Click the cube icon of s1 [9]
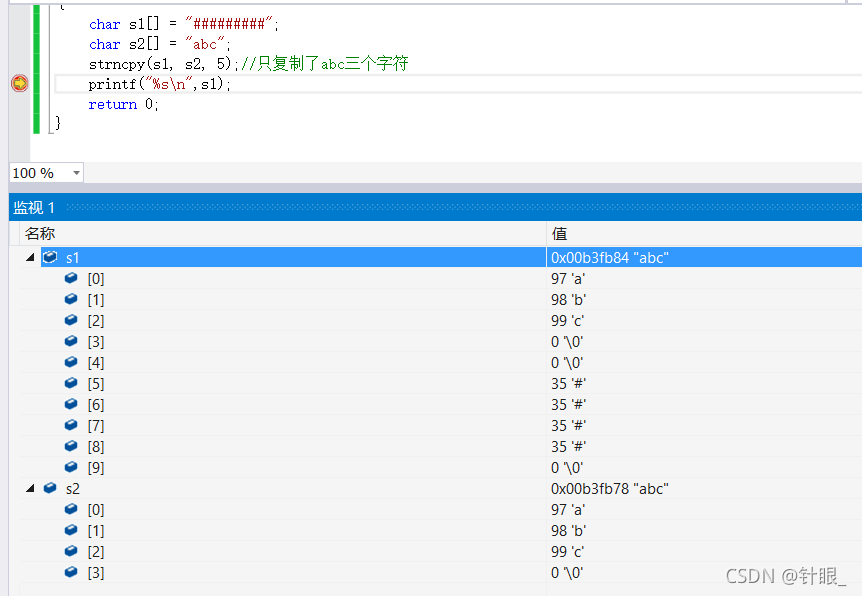862x596 pixels. click(x=71, y=467)
